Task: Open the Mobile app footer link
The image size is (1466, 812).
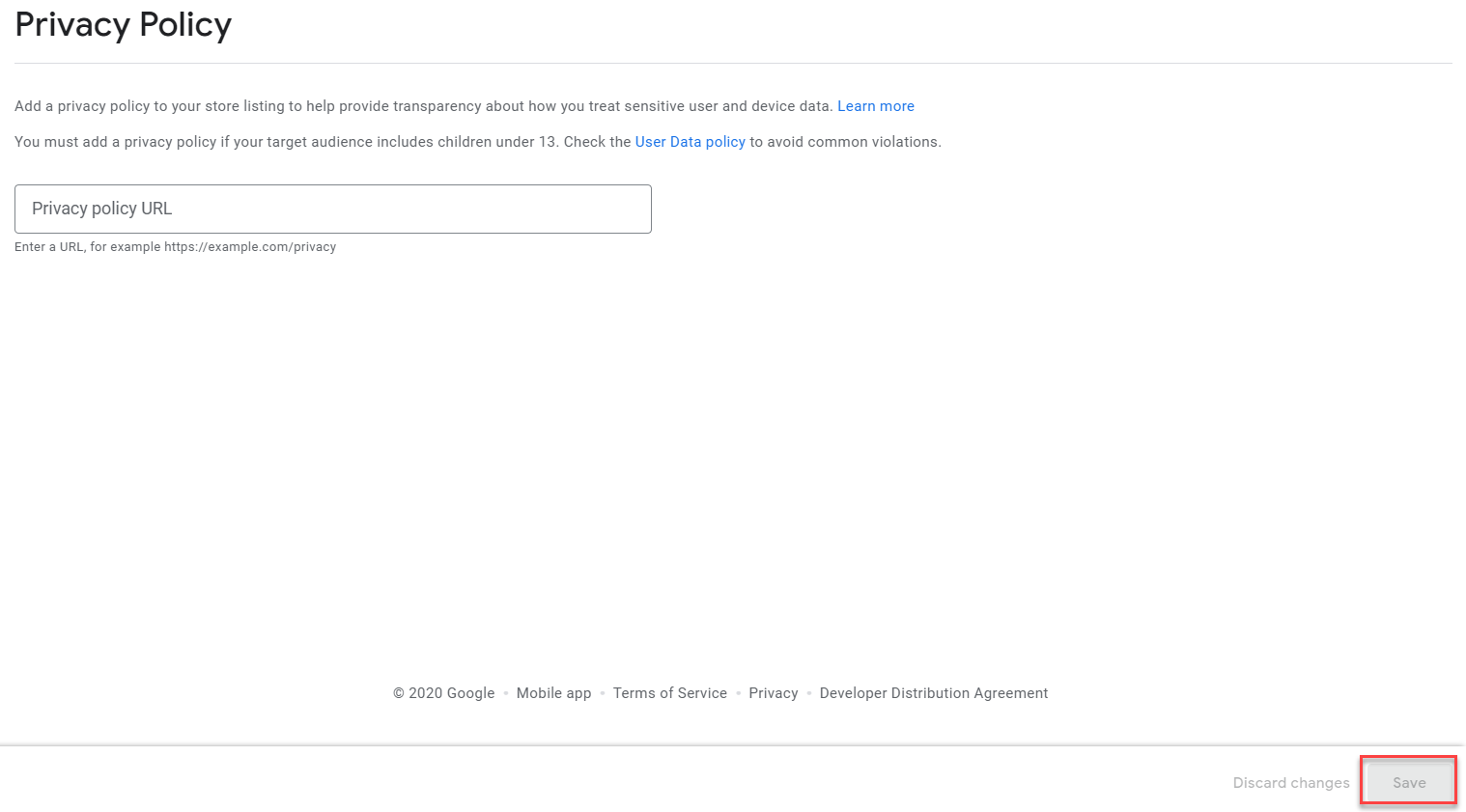Action: (x=553, y=693)
